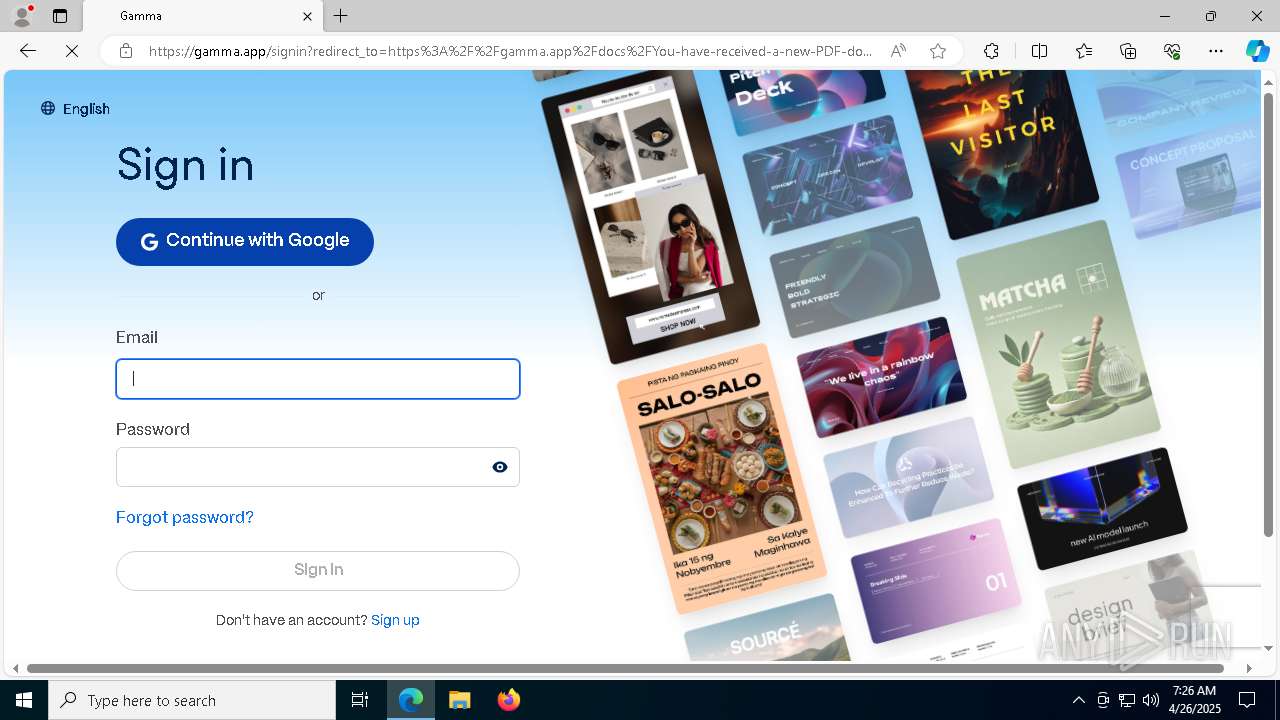1280x720 pixels.
Task: Click the scroll down arrow
Action: click(x=1269, y=648)
